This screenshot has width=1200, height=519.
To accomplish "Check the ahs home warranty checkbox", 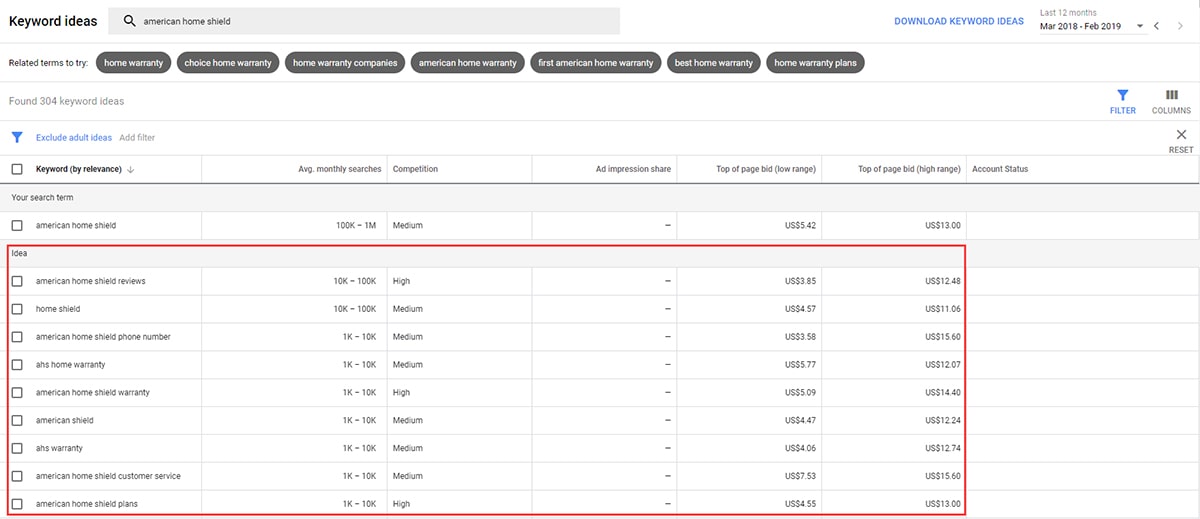I will 17,365.
